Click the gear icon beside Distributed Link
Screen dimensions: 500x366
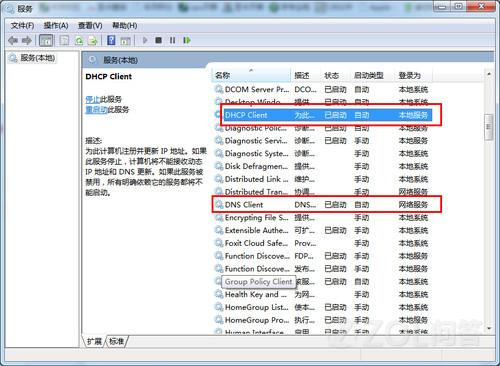(219, 179)
